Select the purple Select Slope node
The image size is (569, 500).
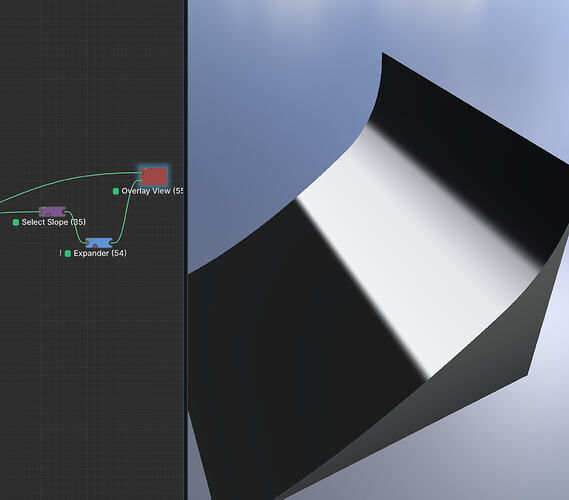point(52,212)
